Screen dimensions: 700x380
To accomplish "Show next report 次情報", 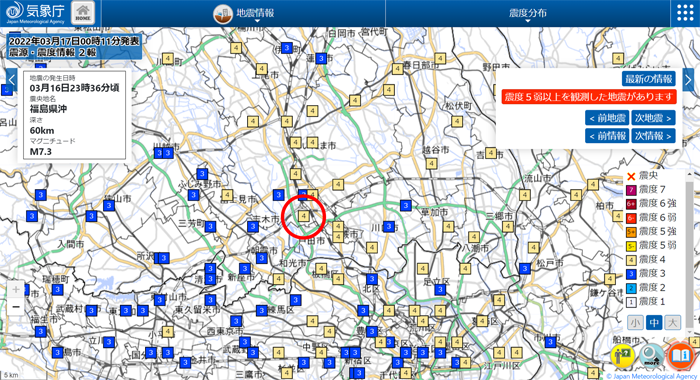I will tap(653, 136).
